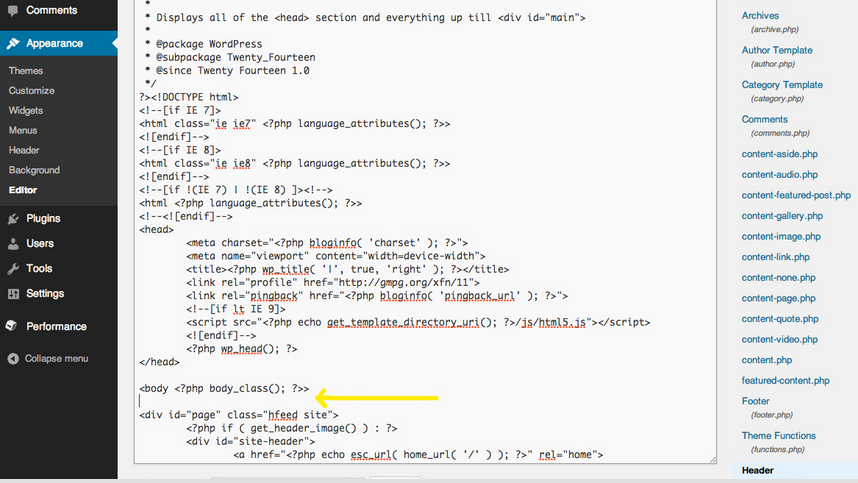
Task: Click the wp_head() line in code
Action: pos(242,349)
